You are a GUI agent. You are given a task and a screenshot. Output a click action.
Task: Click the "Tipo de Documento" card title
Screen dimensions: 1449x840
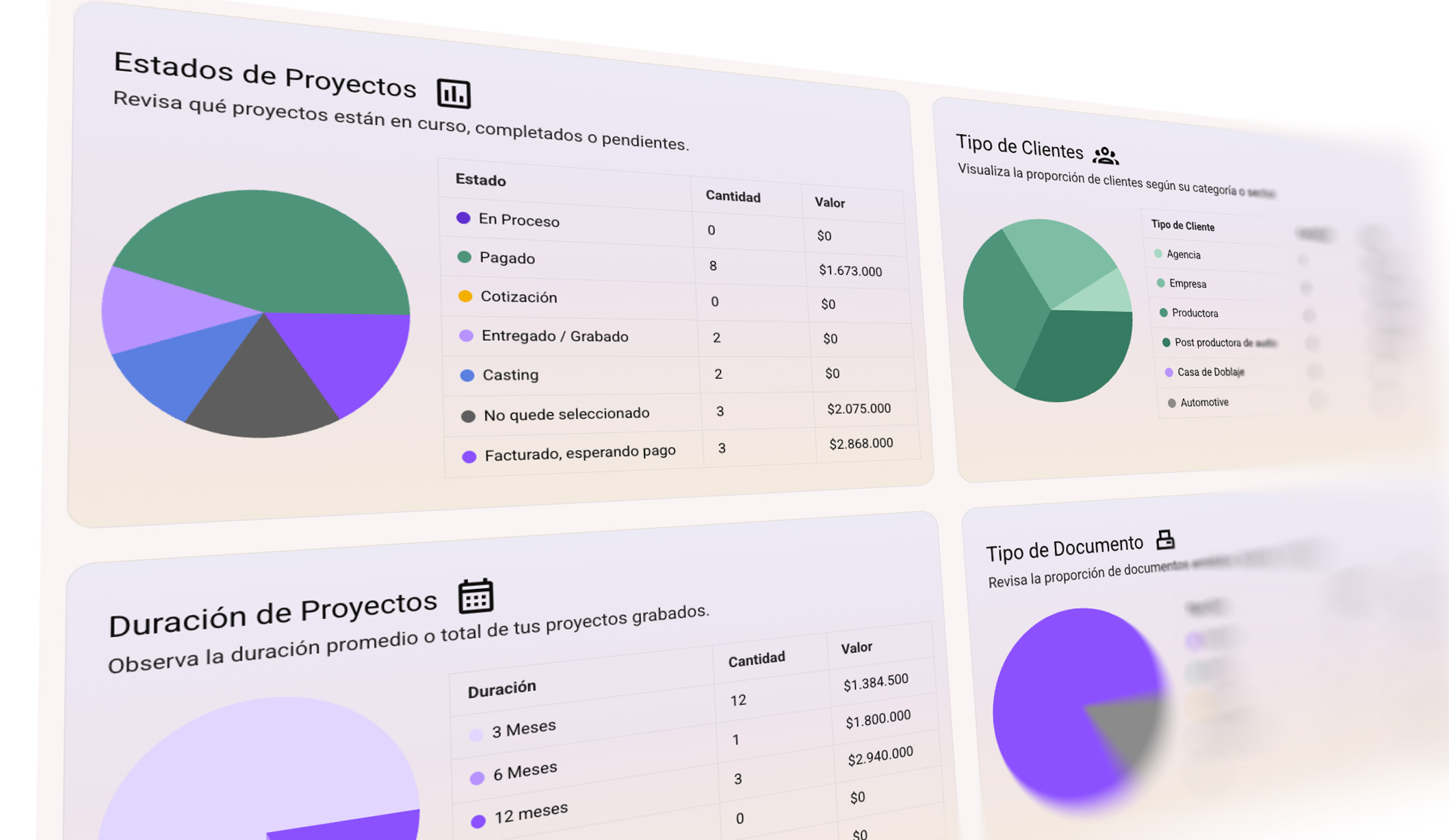click(1065, 547)
